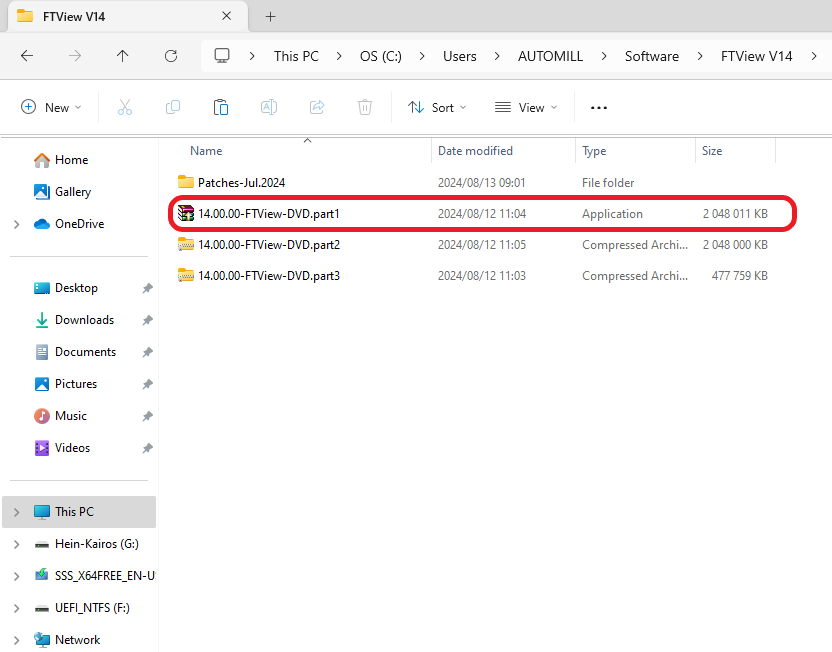Open the View layout dropdown
832x652 pixels.
(526, 108)
